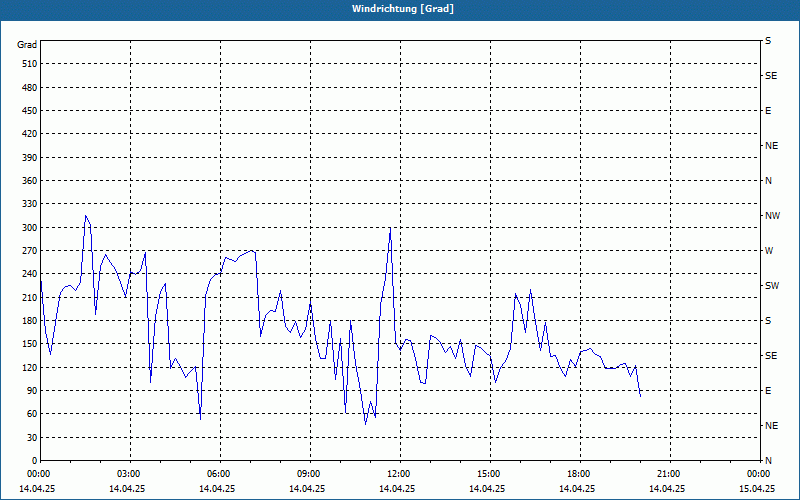800x500 pixels.
Task: Click the 420 y-axis value
Action: click(x=30, y=134)
